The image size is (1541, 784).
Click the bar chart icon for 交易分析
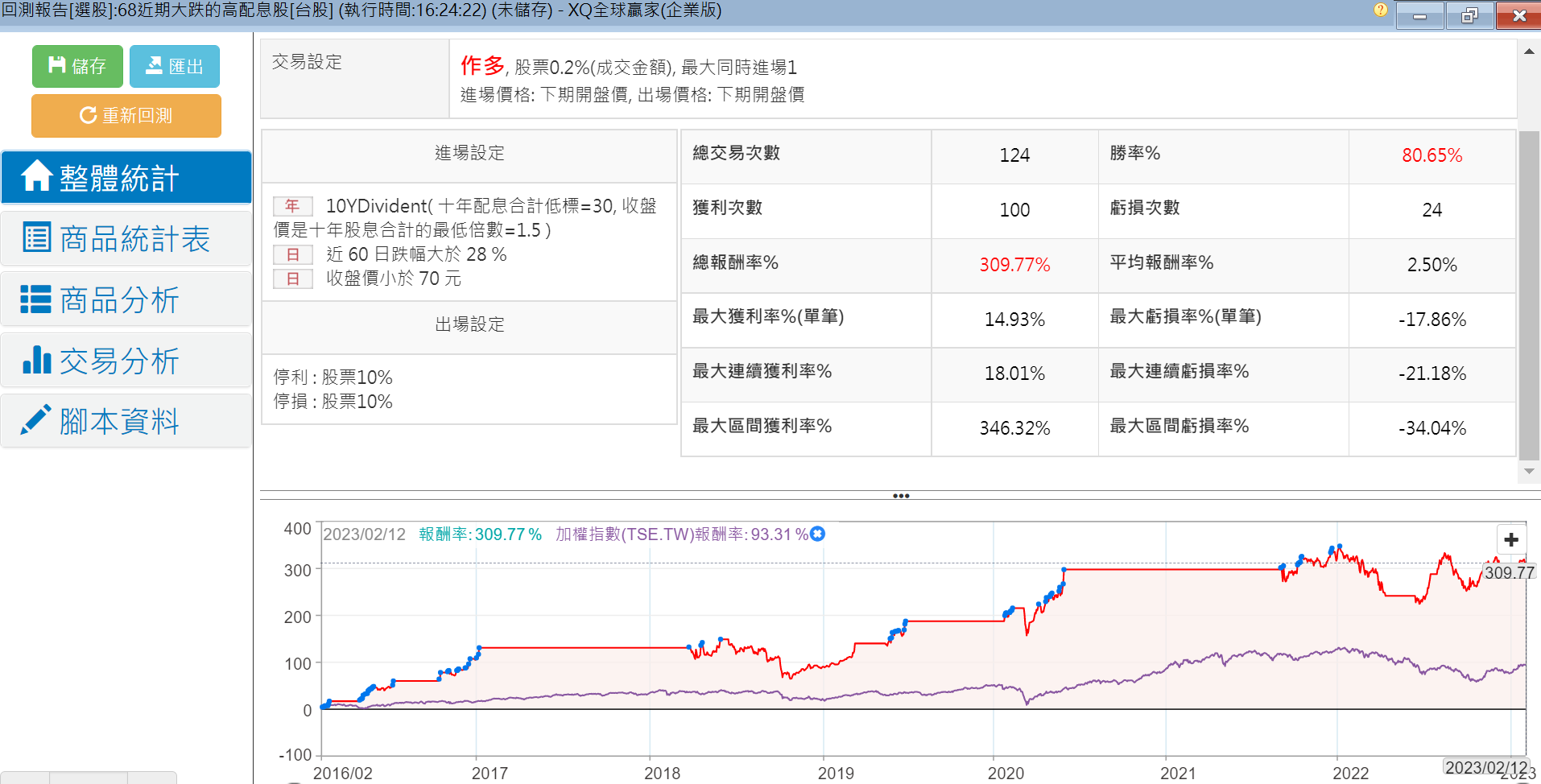36,360
